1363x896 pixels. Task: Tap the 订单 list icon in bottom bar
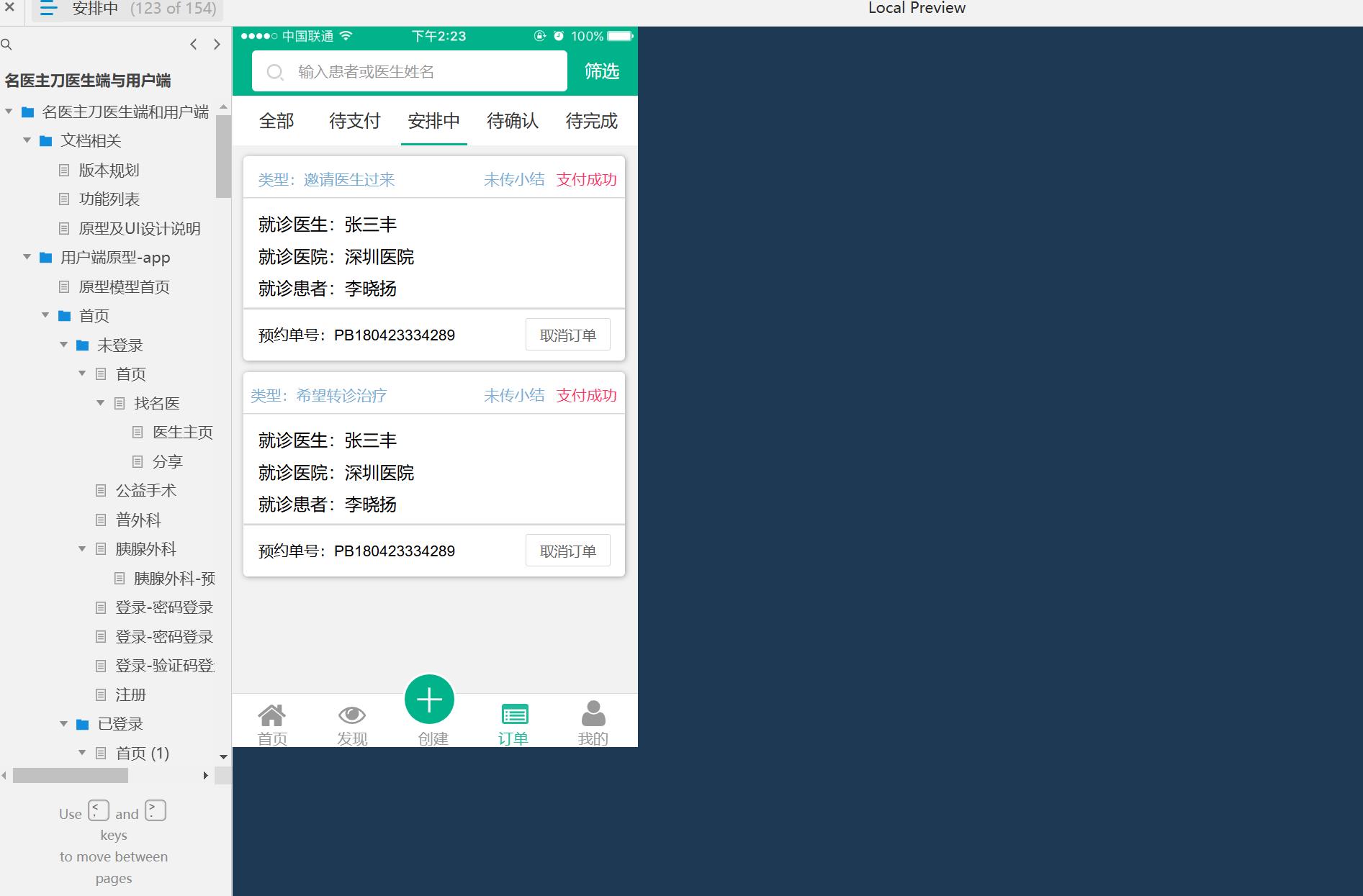click(x=514, y=715)
